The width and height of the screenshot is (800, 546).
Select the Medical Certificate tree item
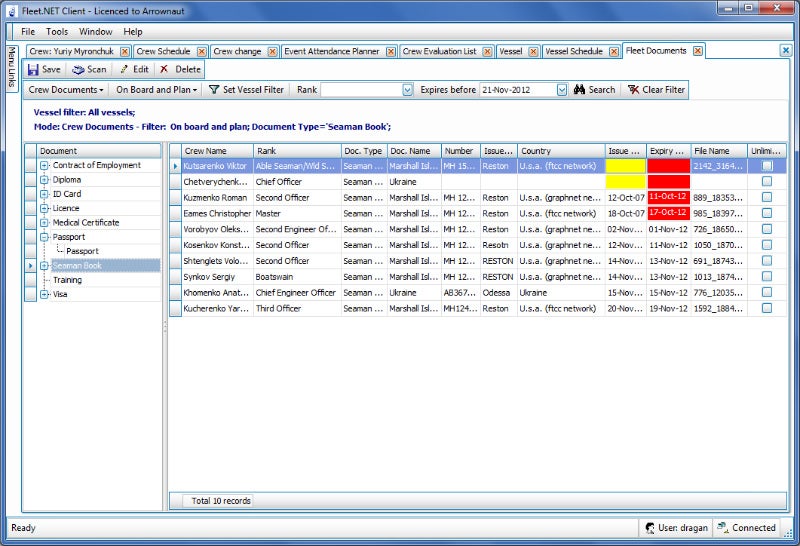(x=85, y=223)
